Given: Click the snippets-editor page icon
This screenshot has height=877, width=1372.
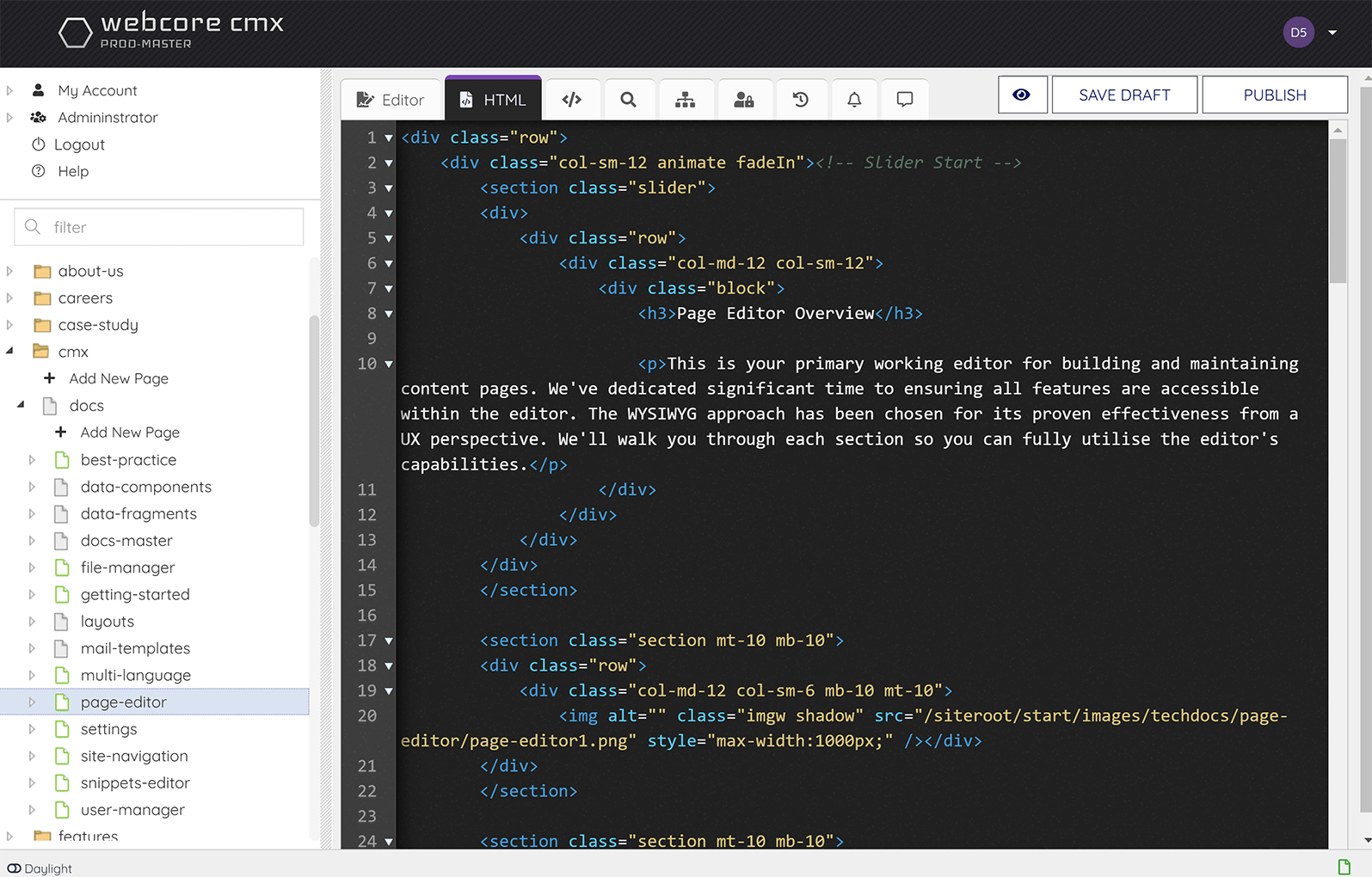Looking at the screenshot, I should coord(62,782).
